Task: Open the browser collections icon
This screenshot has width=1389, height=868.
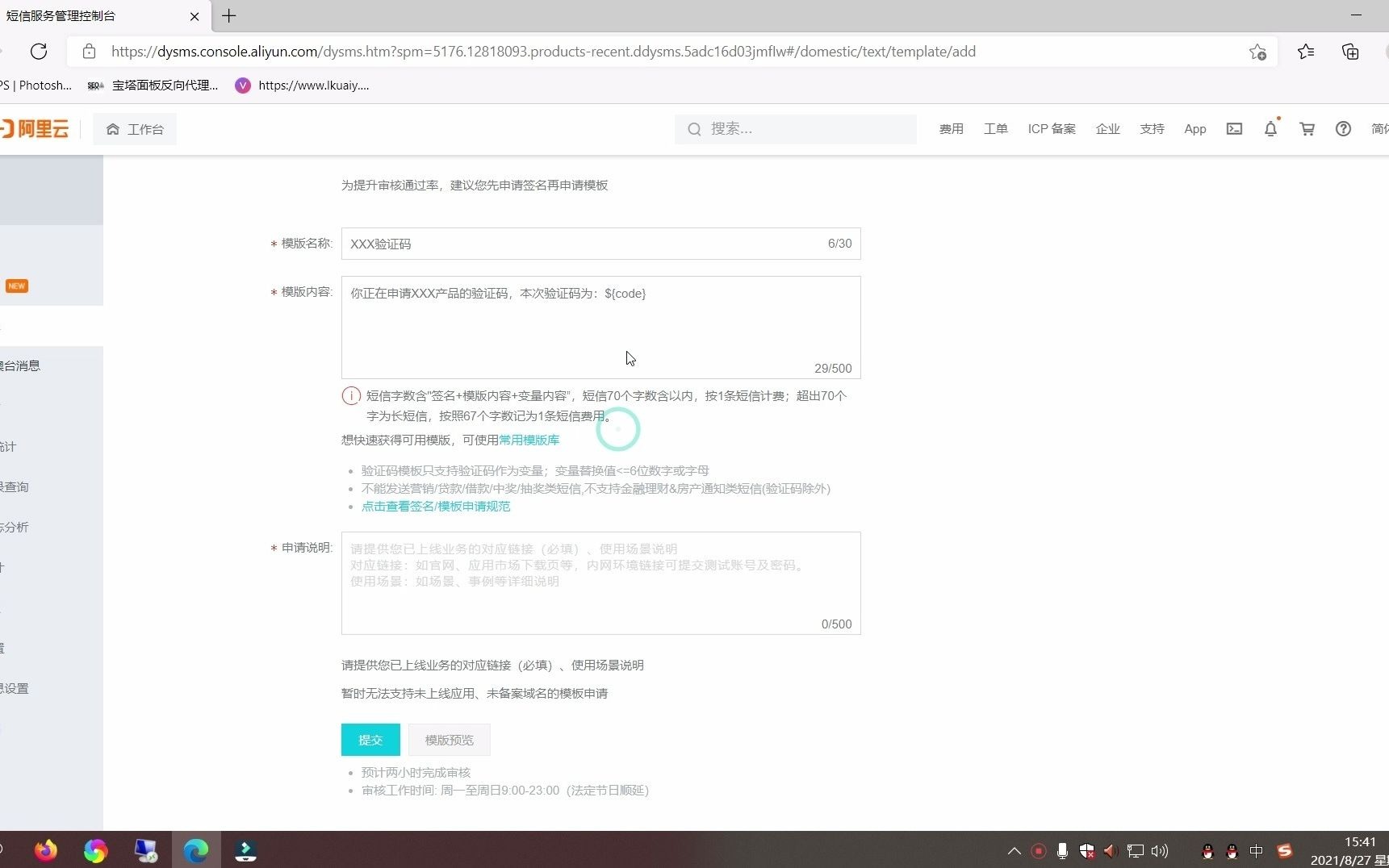Action: click(x=1350, y=52)
